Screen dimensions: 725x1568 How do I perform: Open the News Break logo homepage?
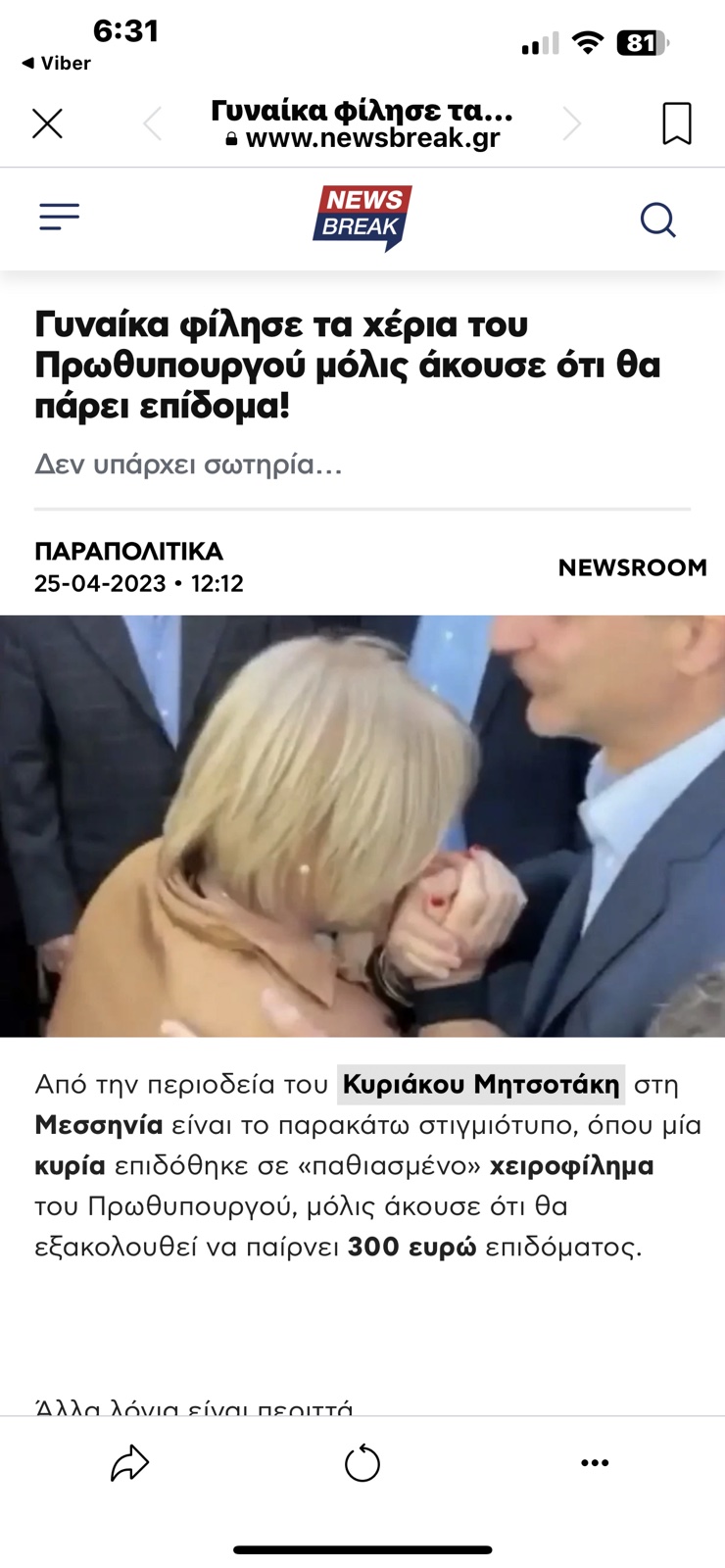point(362,218)
